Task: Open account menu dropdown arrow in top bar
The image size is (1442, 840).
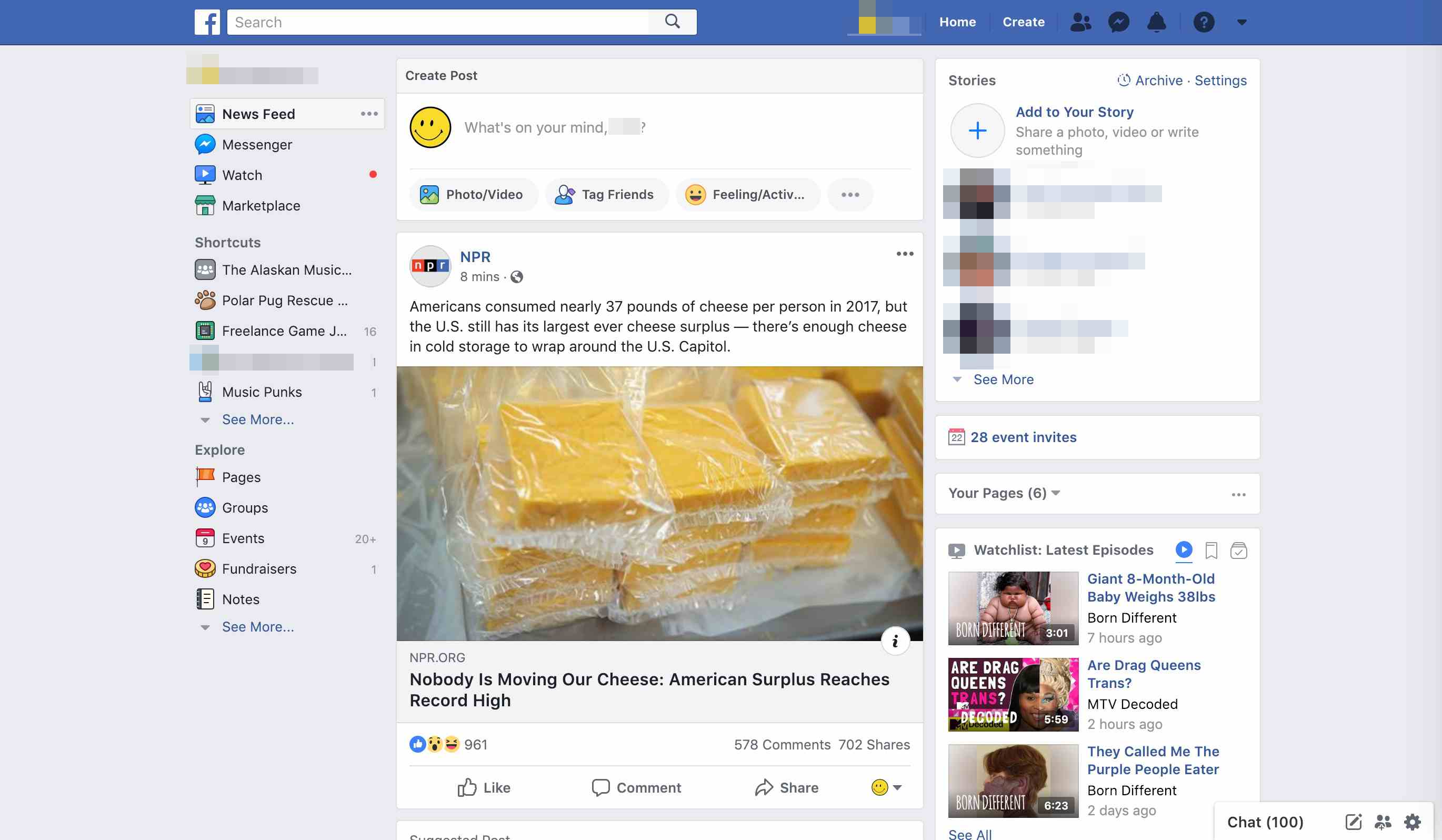Action: (1241, 22)
